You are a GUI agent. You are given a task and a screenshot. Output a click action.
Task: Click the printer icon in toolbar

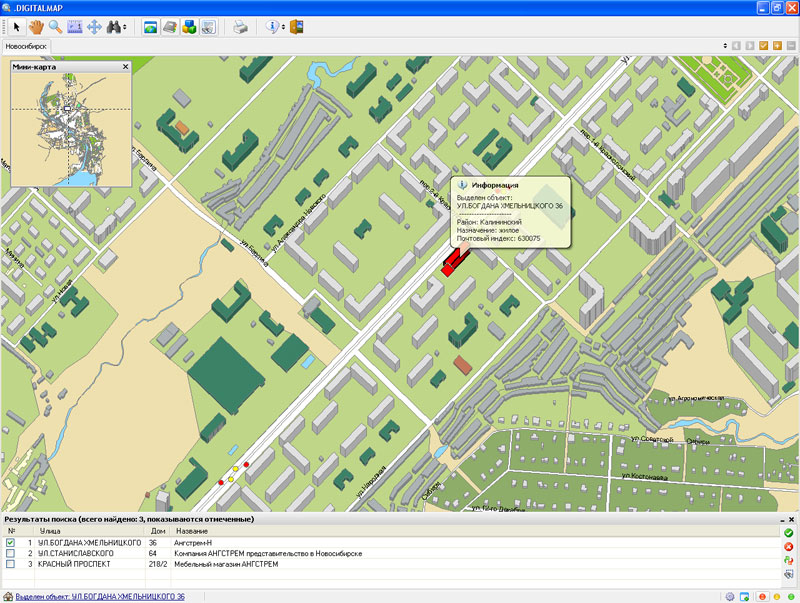240,27
